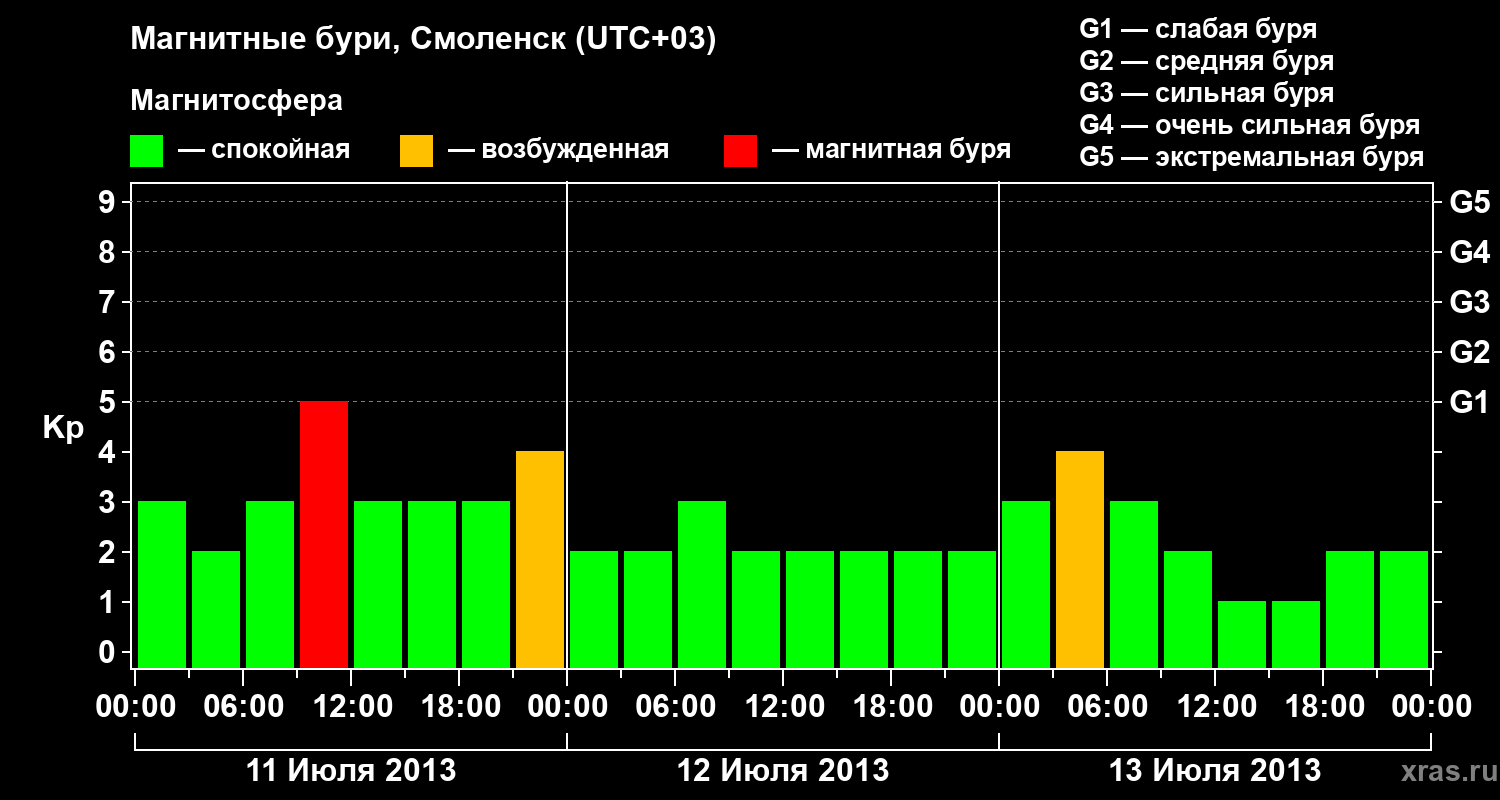Click 'G2 — средняя буря' legend line
This screenshot has height=800, width=1500.
tap(1206, 61)
